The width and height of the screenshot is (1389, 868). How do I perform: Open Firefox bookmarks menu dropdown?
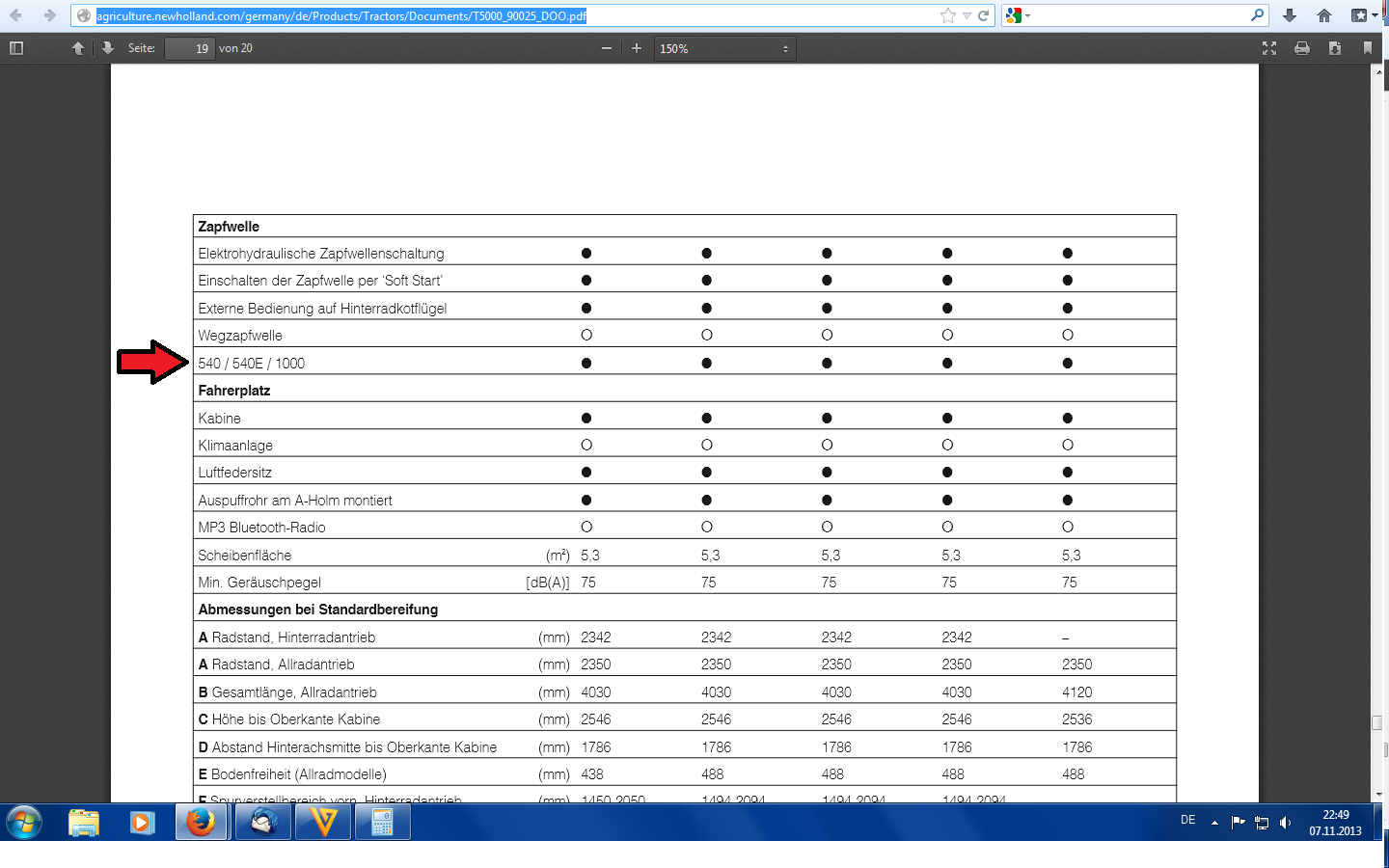tap(1364, 15)
